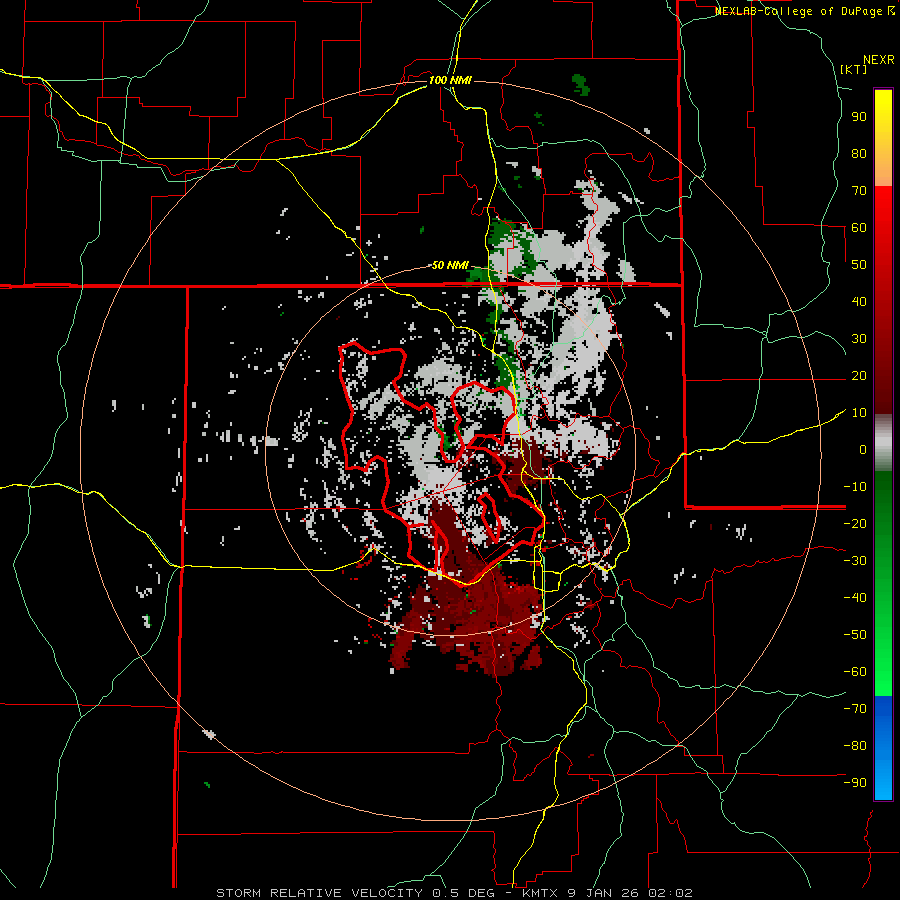900x900 pixels.
Task: Click the 0 value on the velocity scale
Action: tap(861, 449)
